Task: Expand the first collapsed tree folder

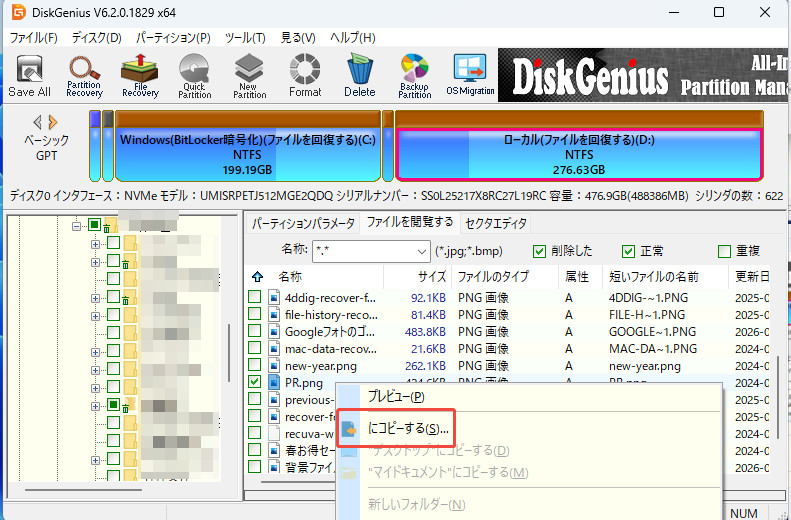Action: (x=95, y=244)
